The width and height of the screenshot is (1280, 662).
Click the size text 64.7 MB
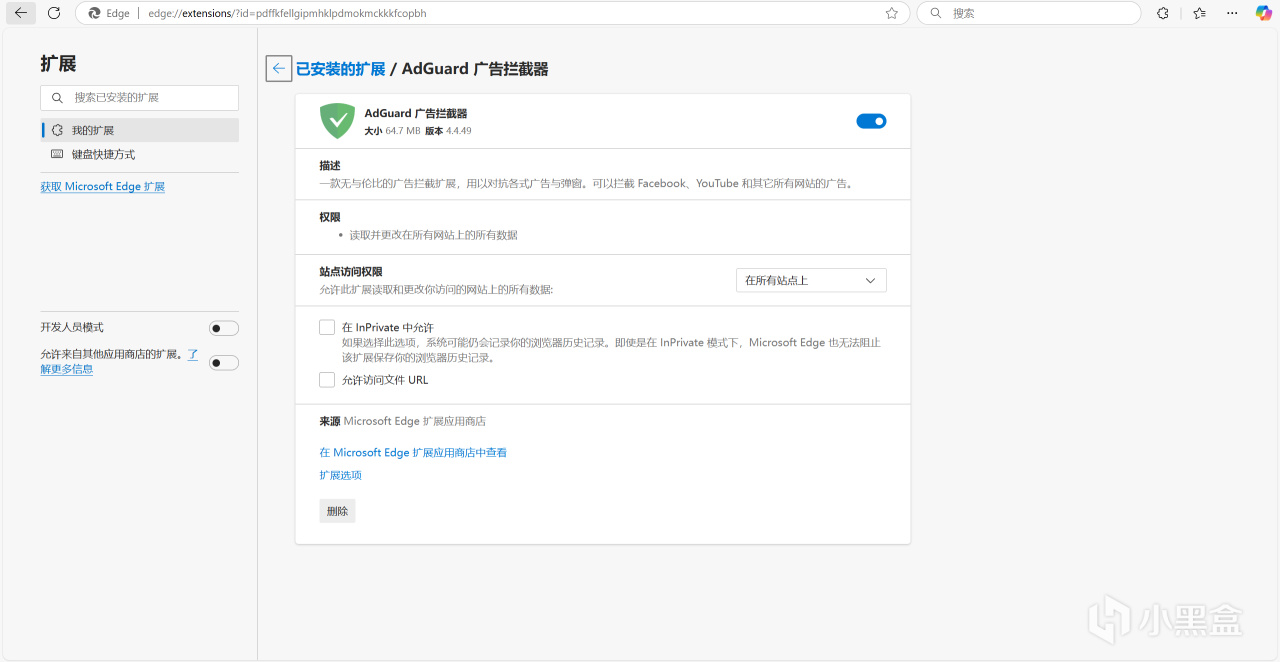(403, 131)
